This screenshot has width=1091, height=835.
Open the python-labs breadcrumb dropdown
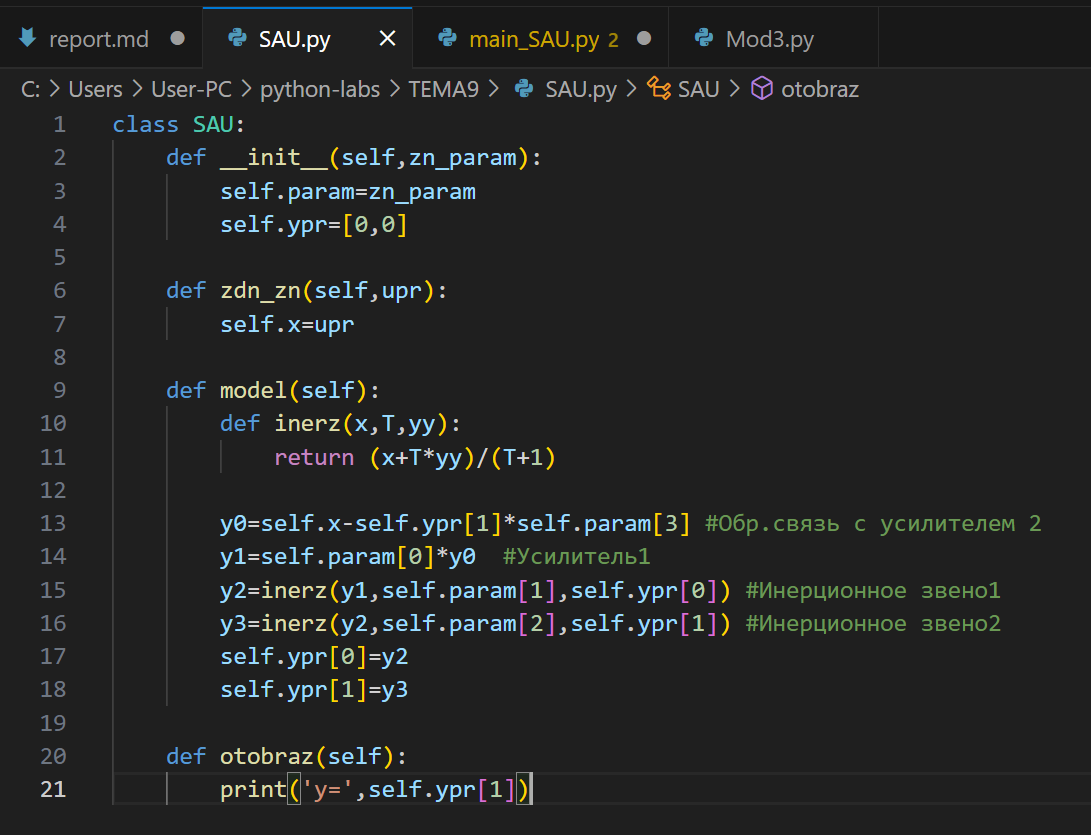[x=320, y=89]
